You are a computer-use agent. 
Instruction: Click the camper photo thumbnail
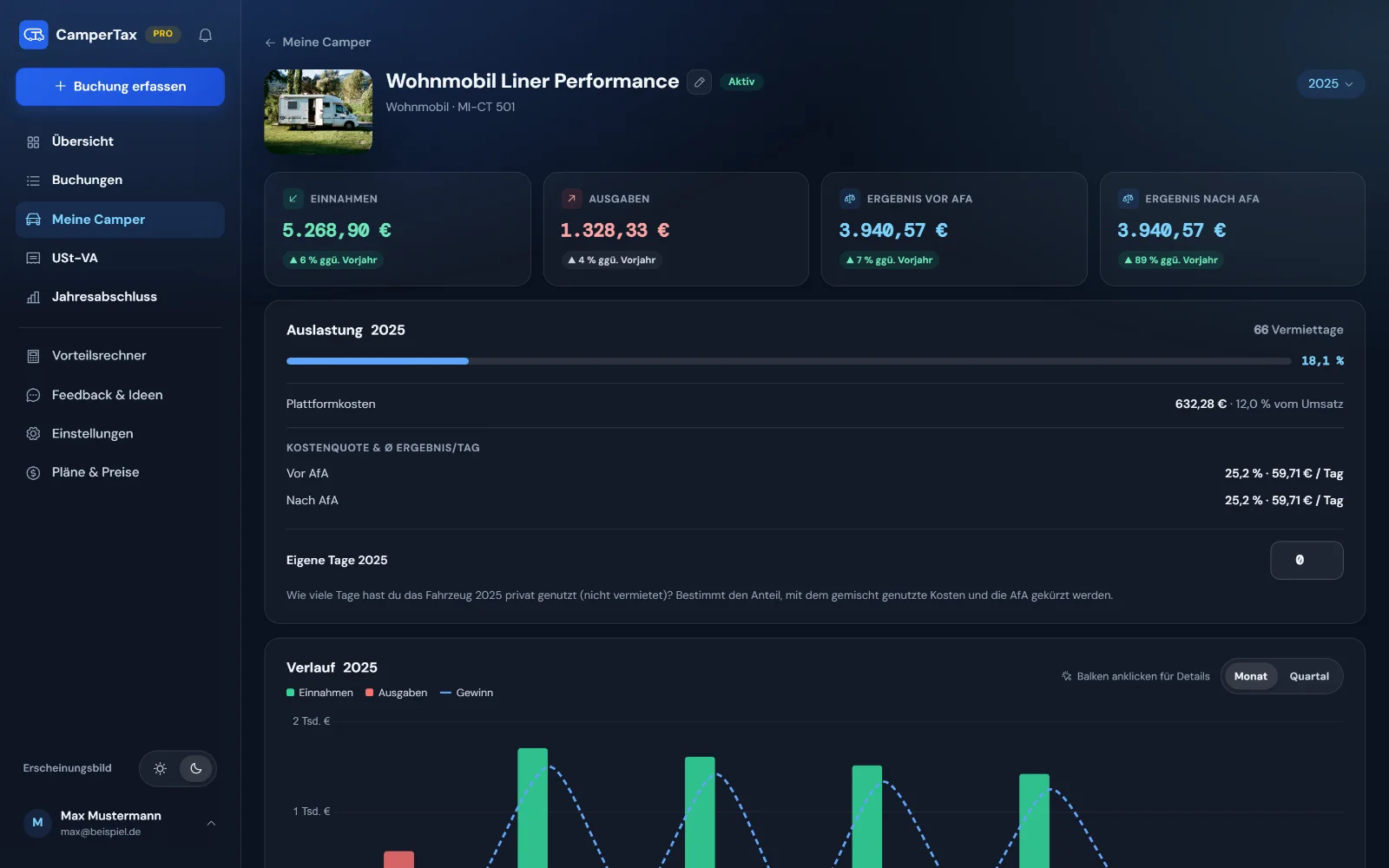pos(319,112)
